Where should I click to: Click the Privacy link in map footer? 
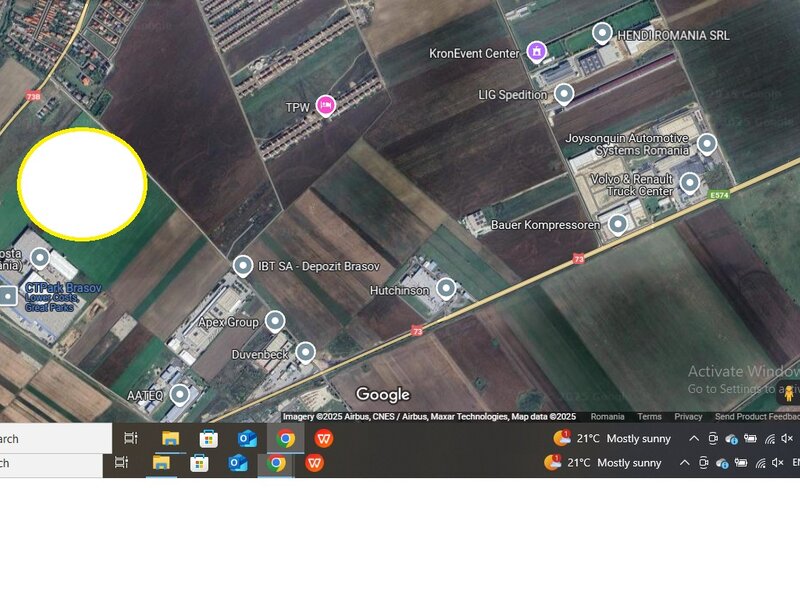pyautogui.click(x=688, y=417)
